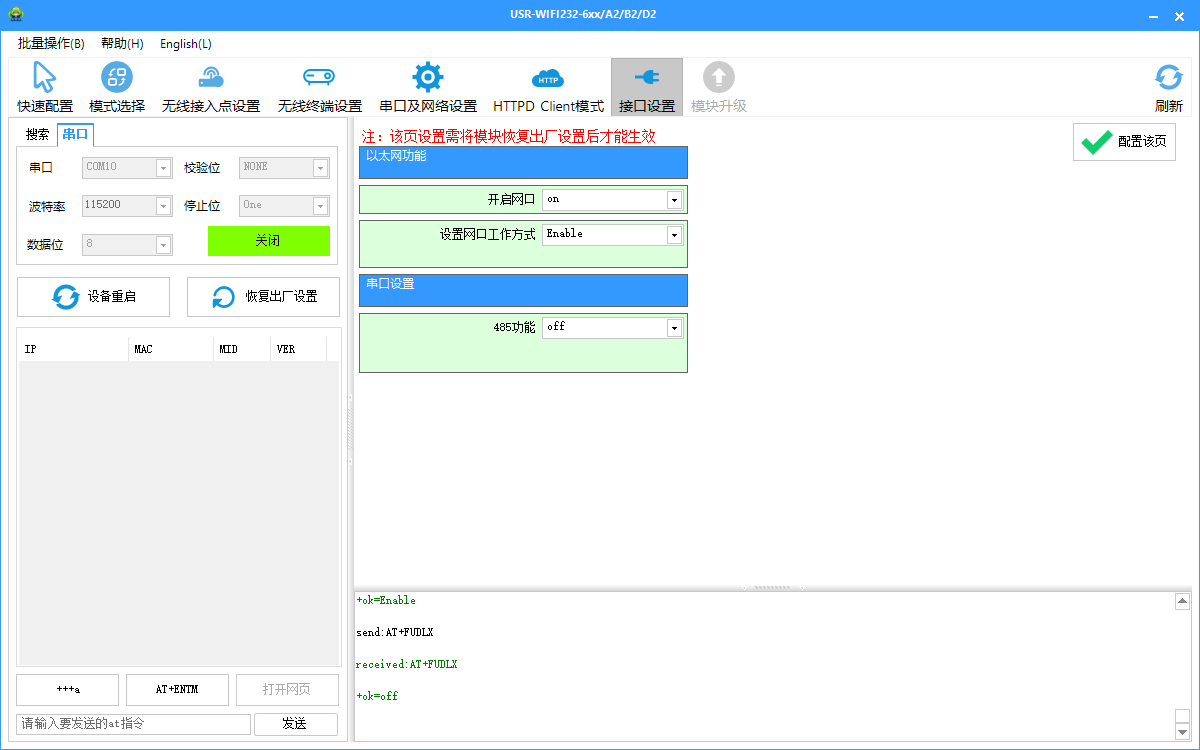Click the MAC column header
1200x750 pixels.
tap(172, 350)
